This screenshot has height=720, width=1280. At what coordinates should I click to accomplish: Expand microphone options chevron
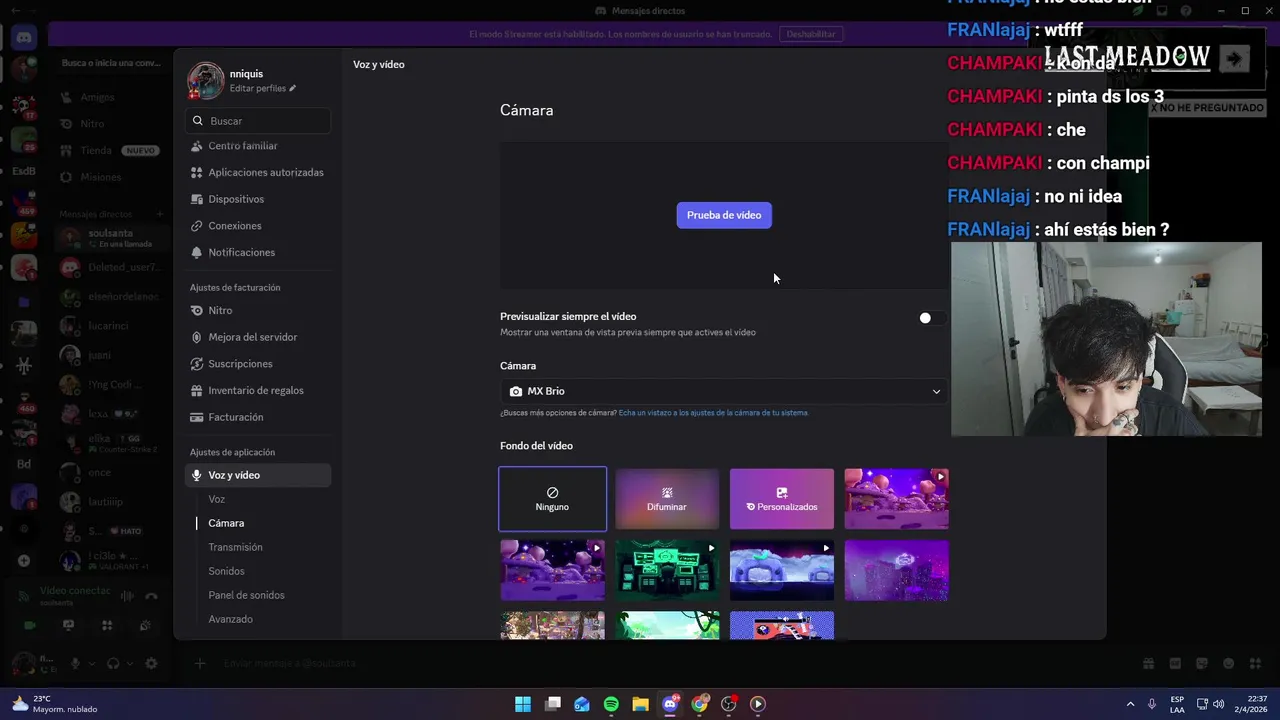pyautogui.click(x=92, y=663)
